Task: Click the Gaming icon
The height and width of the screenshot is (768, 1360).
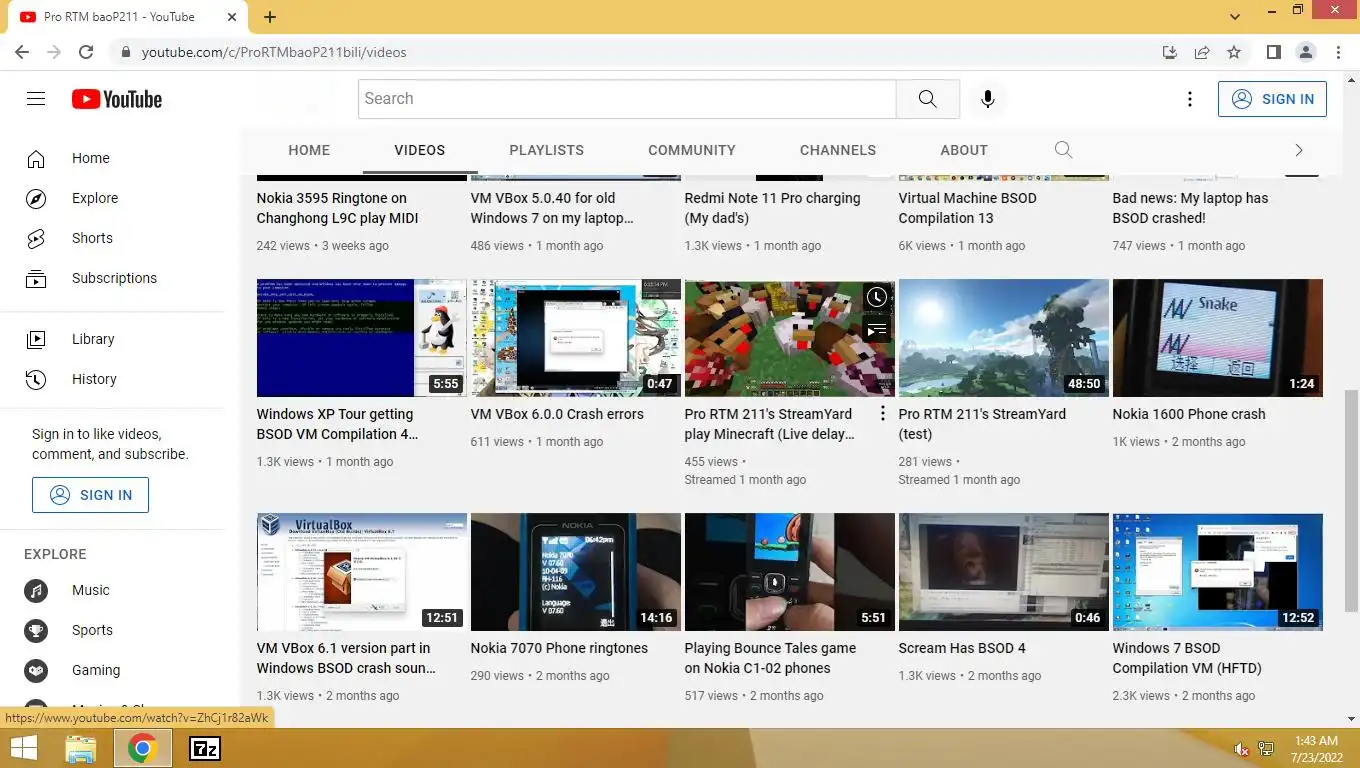Action: [36, 671]
